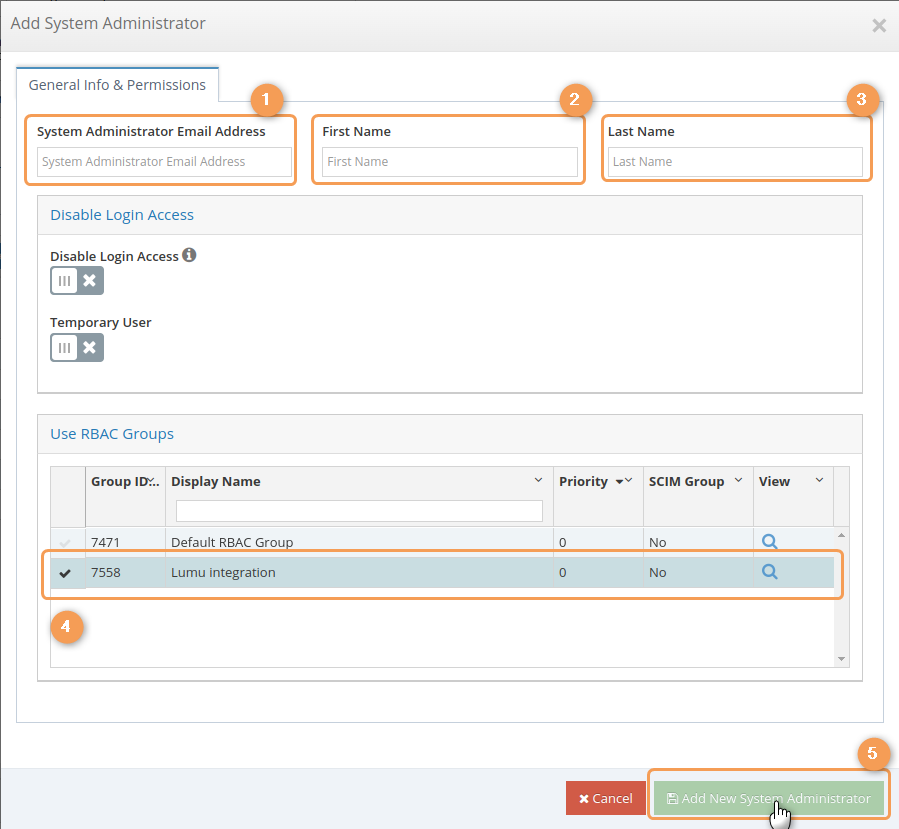Expand the View column dropdown arrow

point(820,481)
